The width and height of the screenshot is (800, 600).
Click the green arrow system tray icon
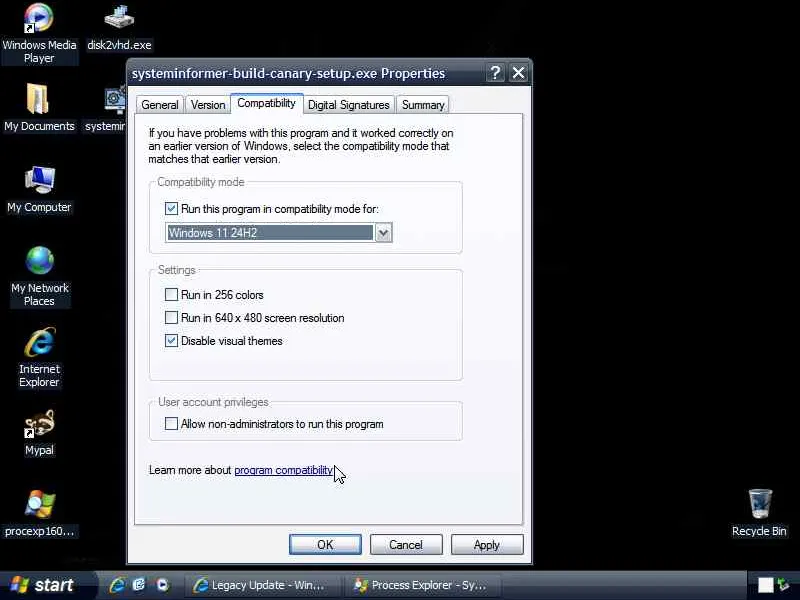(x=784, y=585)
